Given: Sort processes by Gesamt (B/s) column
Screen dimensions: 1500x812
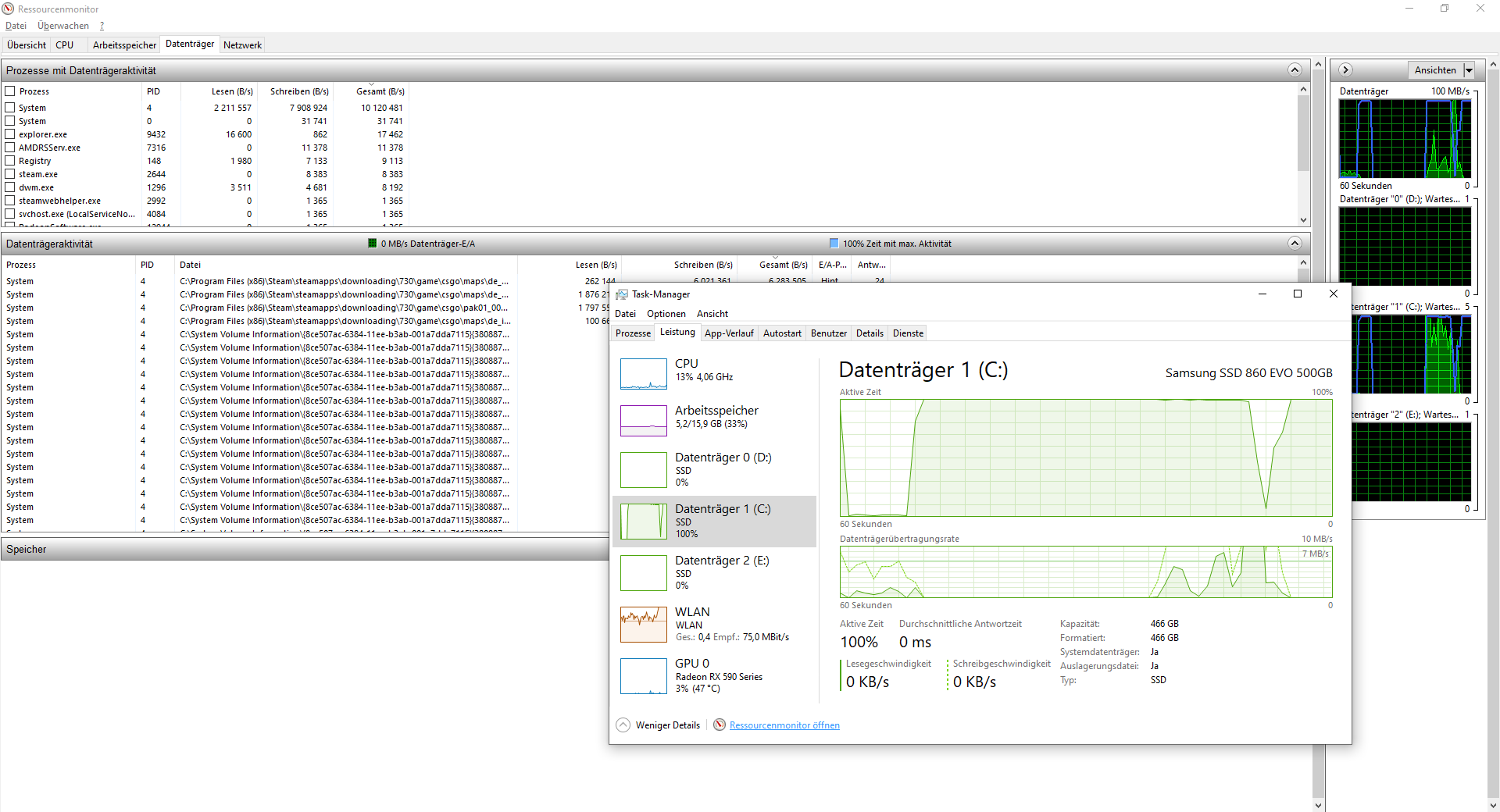Looking at the screenshot, I should pos(380,91).
